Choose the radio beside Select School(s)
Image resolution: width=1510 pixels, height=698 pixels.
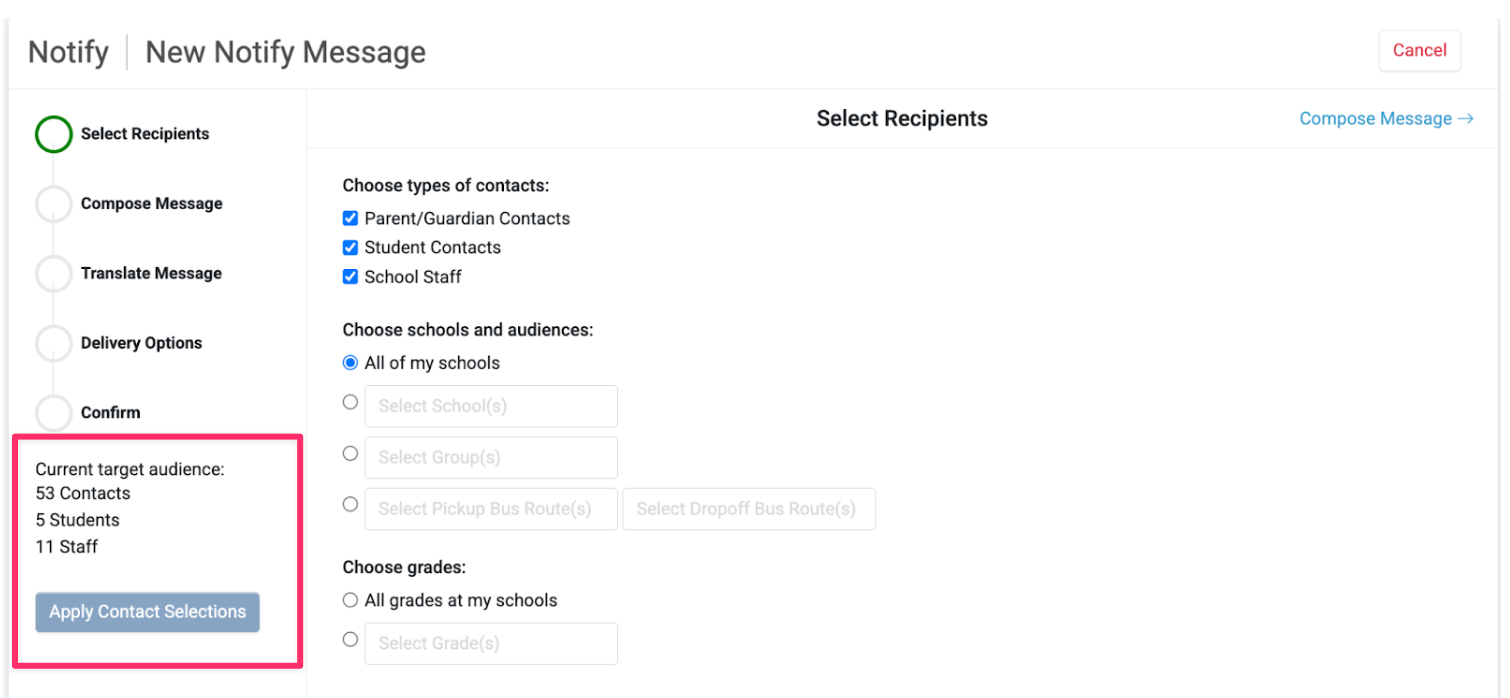350,402
